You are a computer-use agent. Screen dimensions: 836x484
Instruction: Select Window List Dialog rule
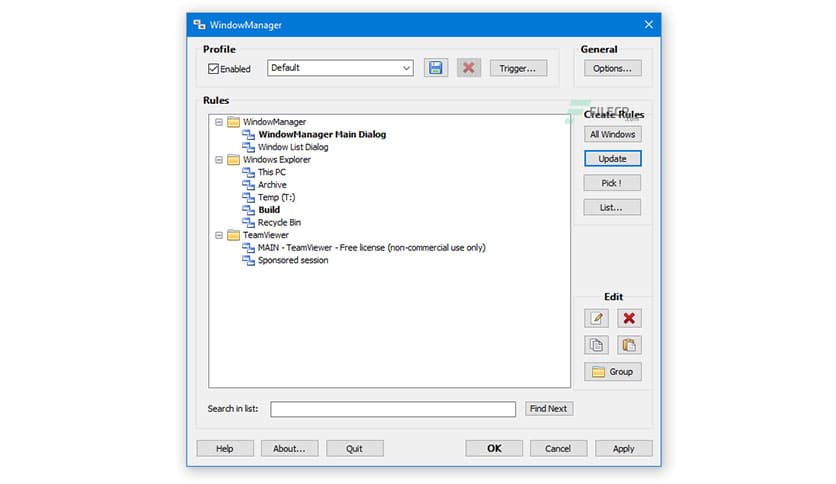click(x=293, y=147)
